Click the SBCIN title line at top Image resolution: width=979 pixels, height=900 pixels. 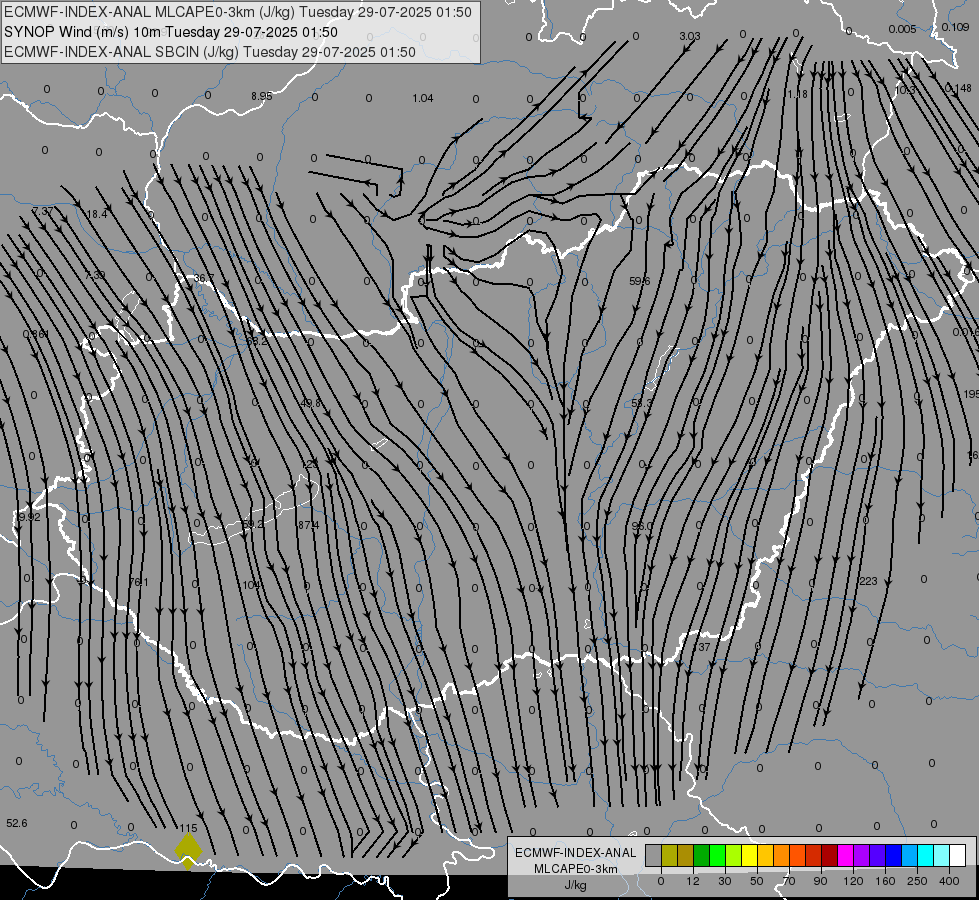point(210,52)
